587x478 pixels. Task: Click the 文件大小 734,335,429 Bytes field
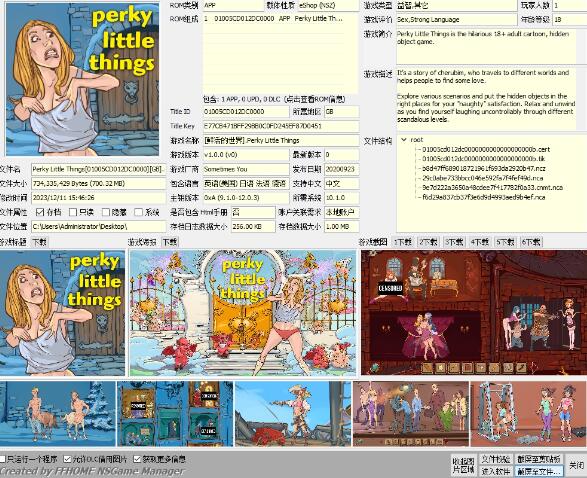pos(98,183)
